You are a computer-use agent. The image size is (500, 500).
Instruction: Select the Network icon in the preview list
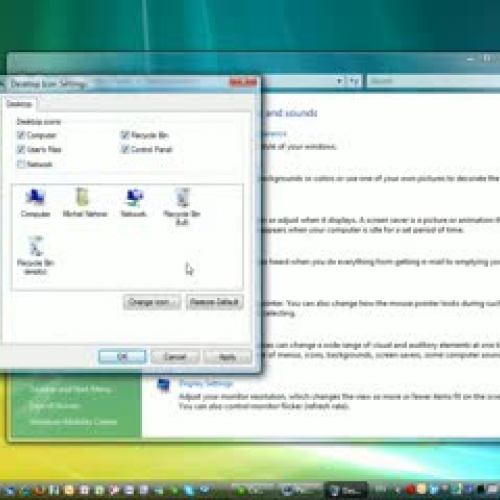134,202
